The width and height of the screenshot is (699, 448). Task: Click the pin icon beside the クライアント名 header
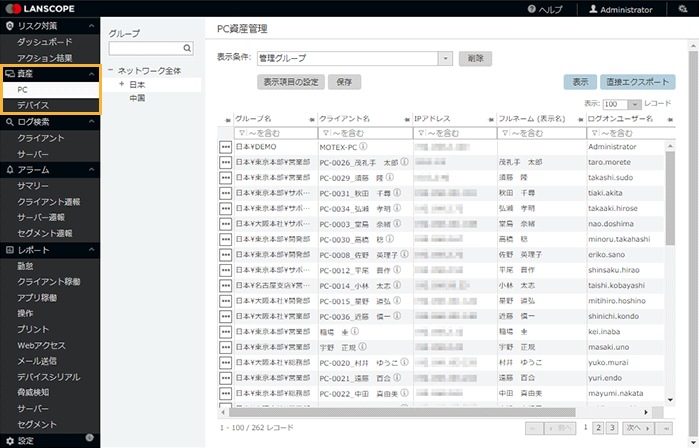coord(310,119)
